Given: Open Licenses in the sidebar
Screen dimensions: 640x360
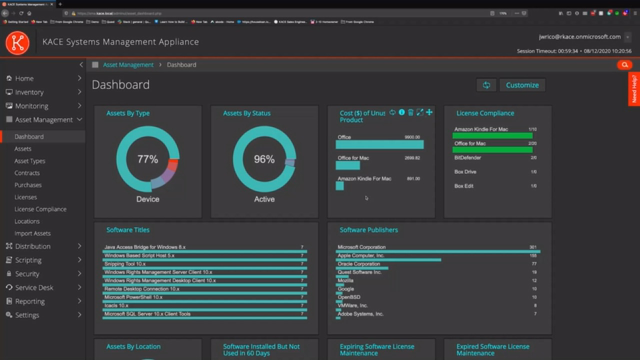Looking at the screenshot, I should tap(26, 197).
